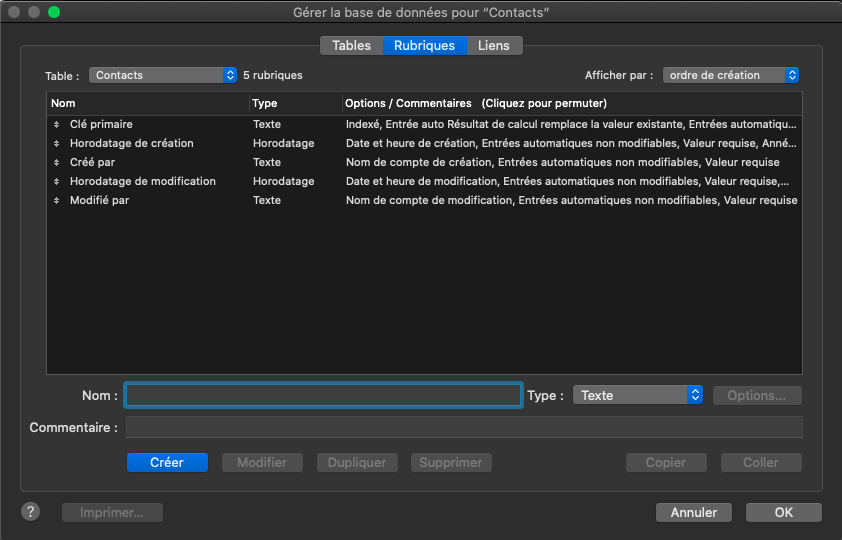Click reorder handle icon for Modifié par
The image size is (842, 540).
(57, 201)
